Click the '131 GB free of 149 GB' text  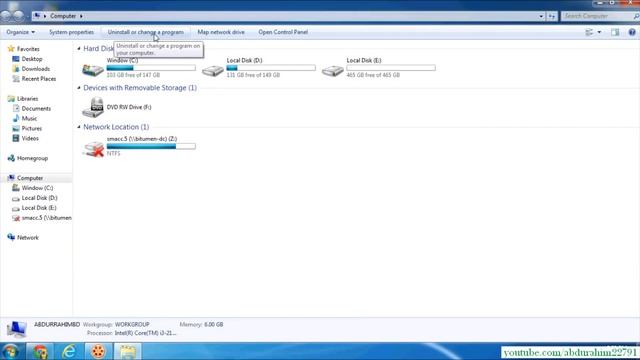253,75
